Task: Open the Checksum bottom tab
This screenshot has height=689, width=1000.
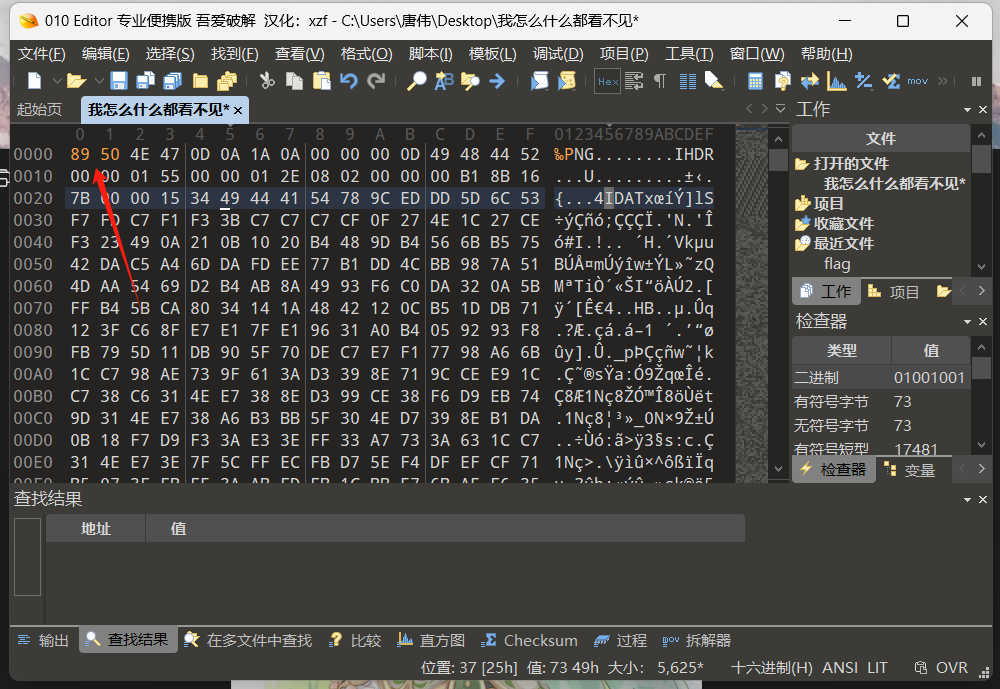Action: click(529, 640)
